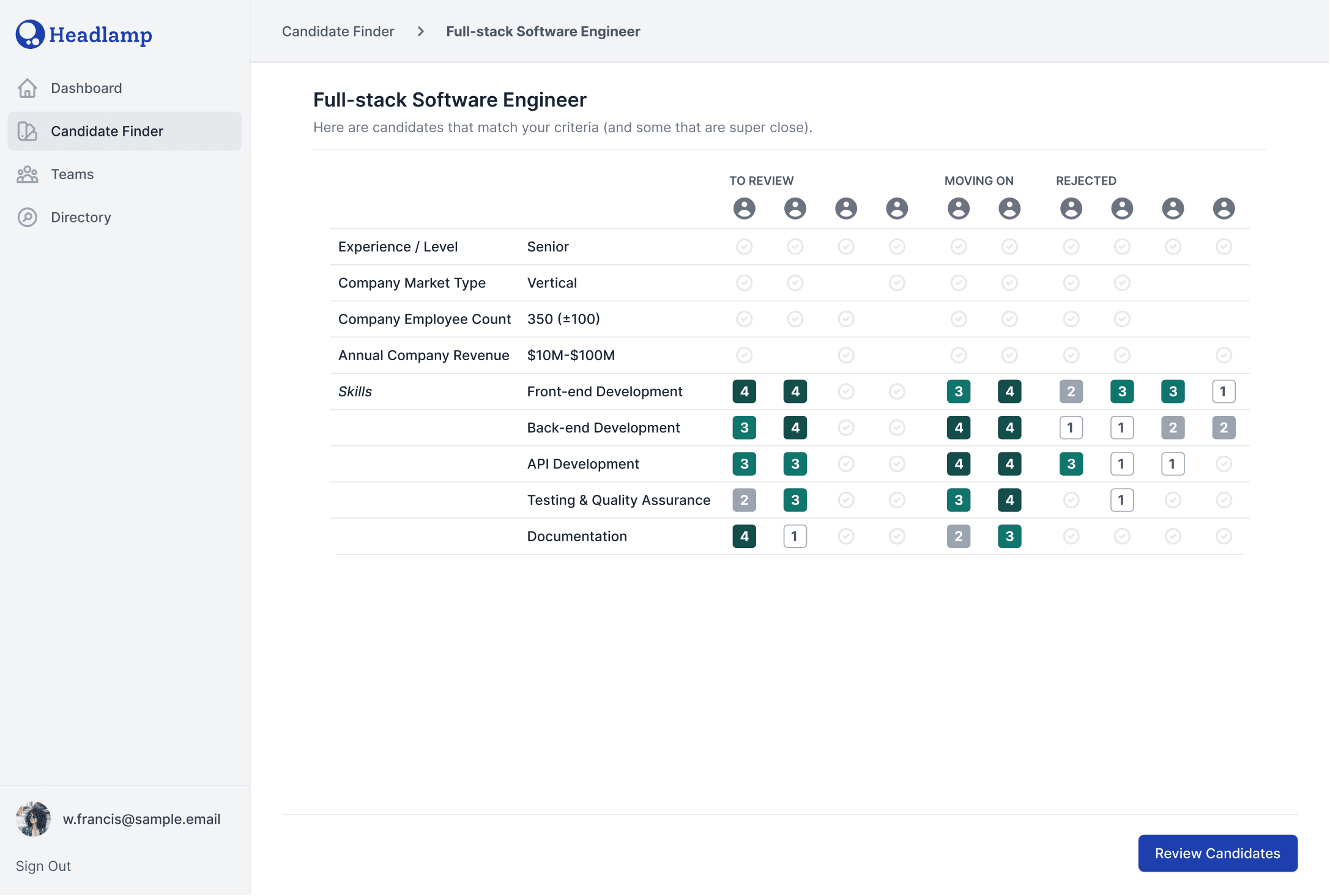Open last Rejected candidate avatar

tap(1223, 209)
